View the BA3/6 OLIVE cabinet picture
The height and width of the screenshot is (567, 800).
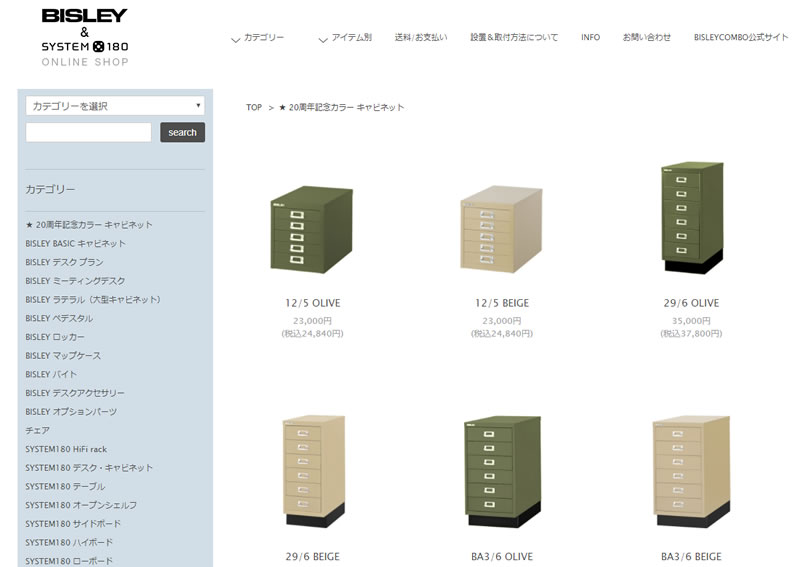coord(501,470)
